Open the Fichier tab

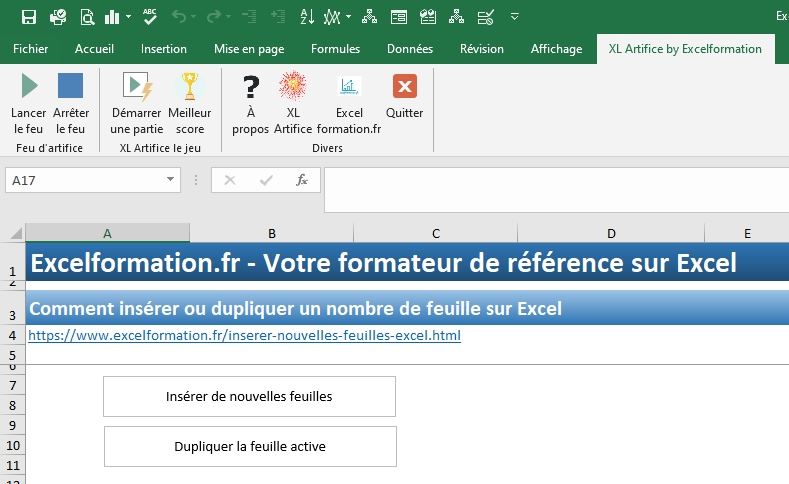coord(31,49)
